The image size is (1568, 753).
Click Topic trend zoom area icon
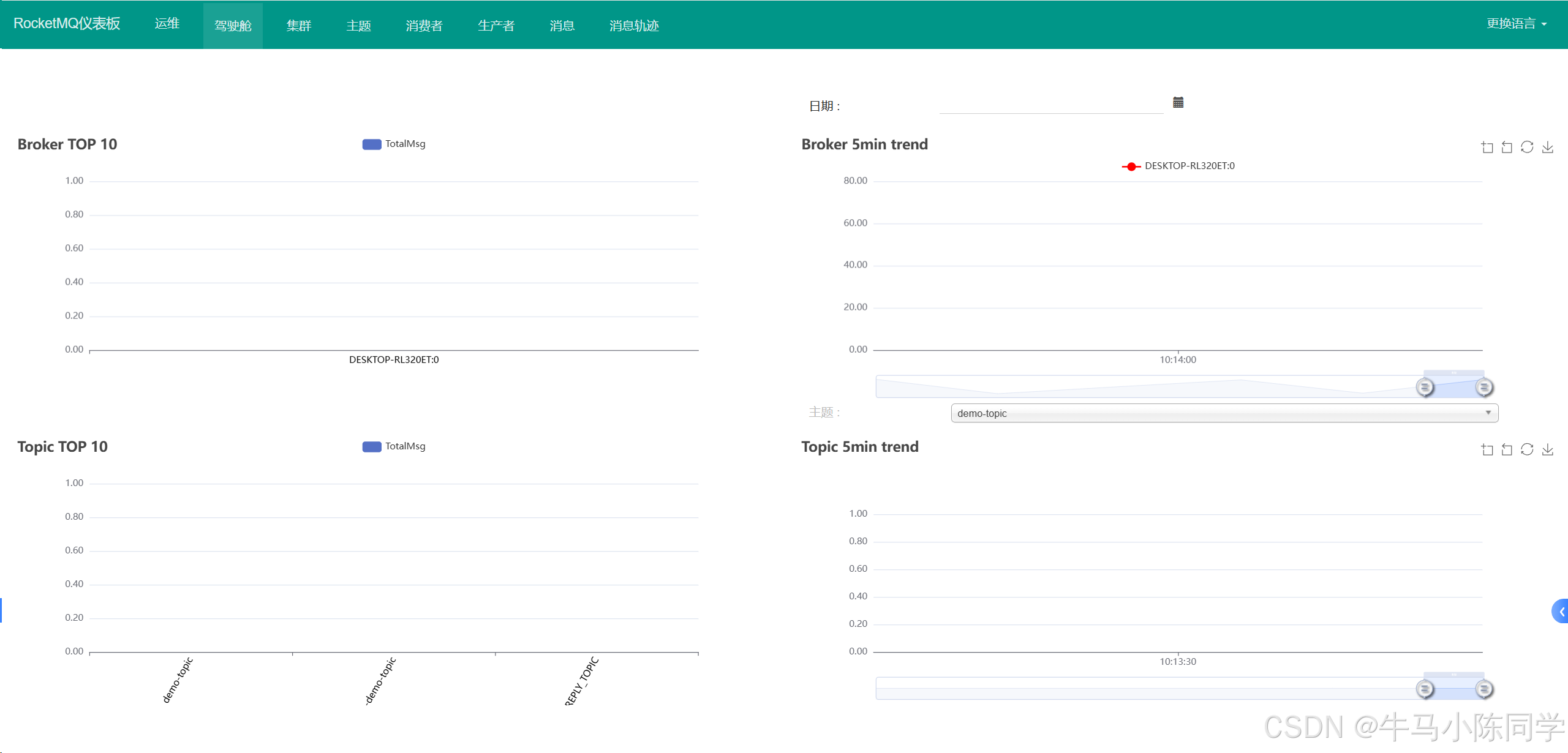pos(1487,449)
